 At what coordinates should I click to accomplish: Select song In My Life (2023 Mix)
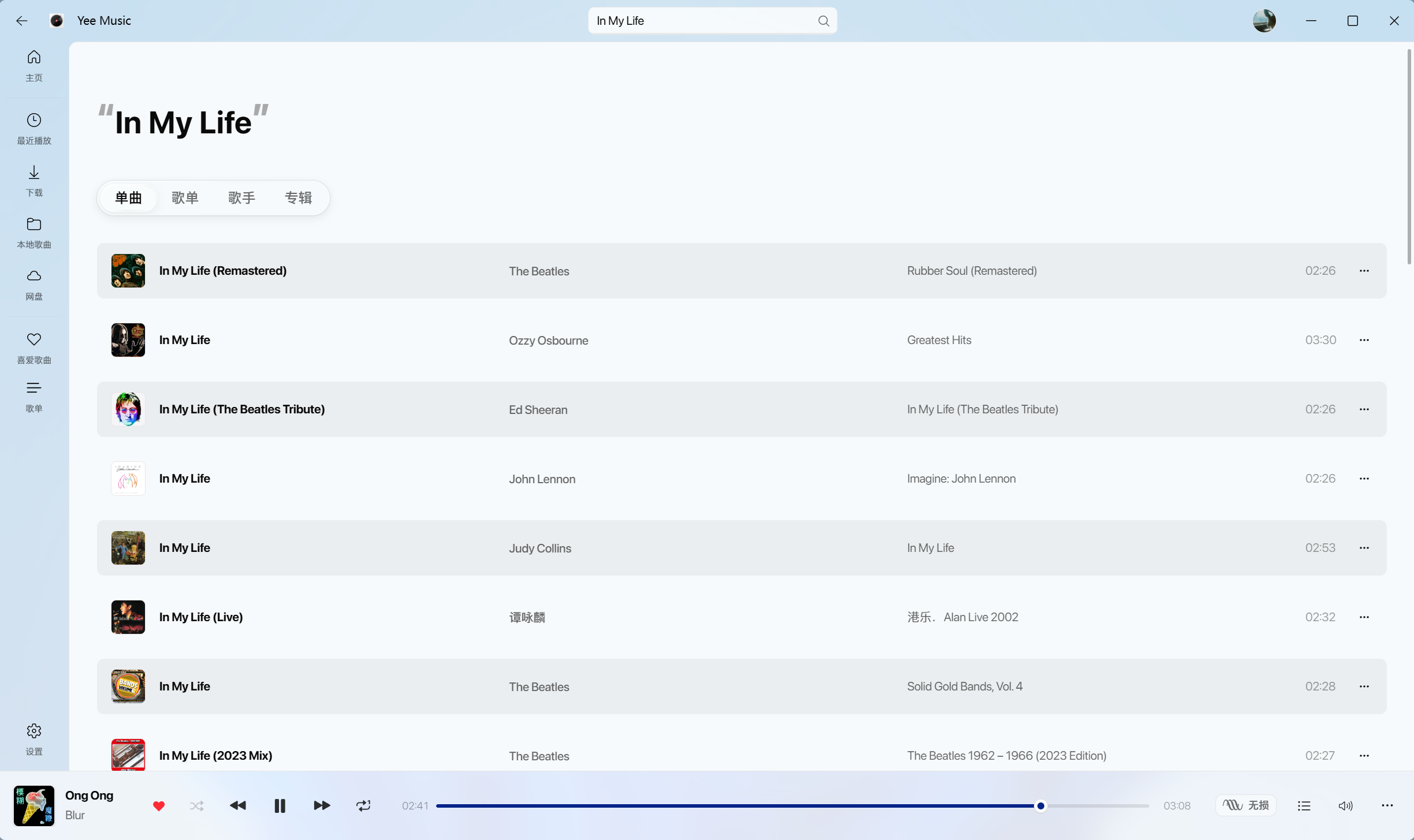pos(216,756)
